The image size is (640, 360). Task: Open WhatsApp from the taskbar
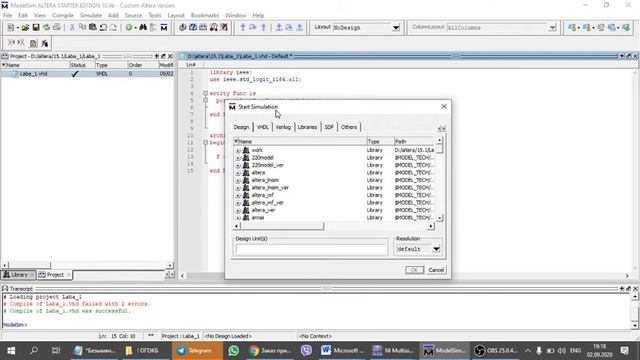tap(233, 351)
